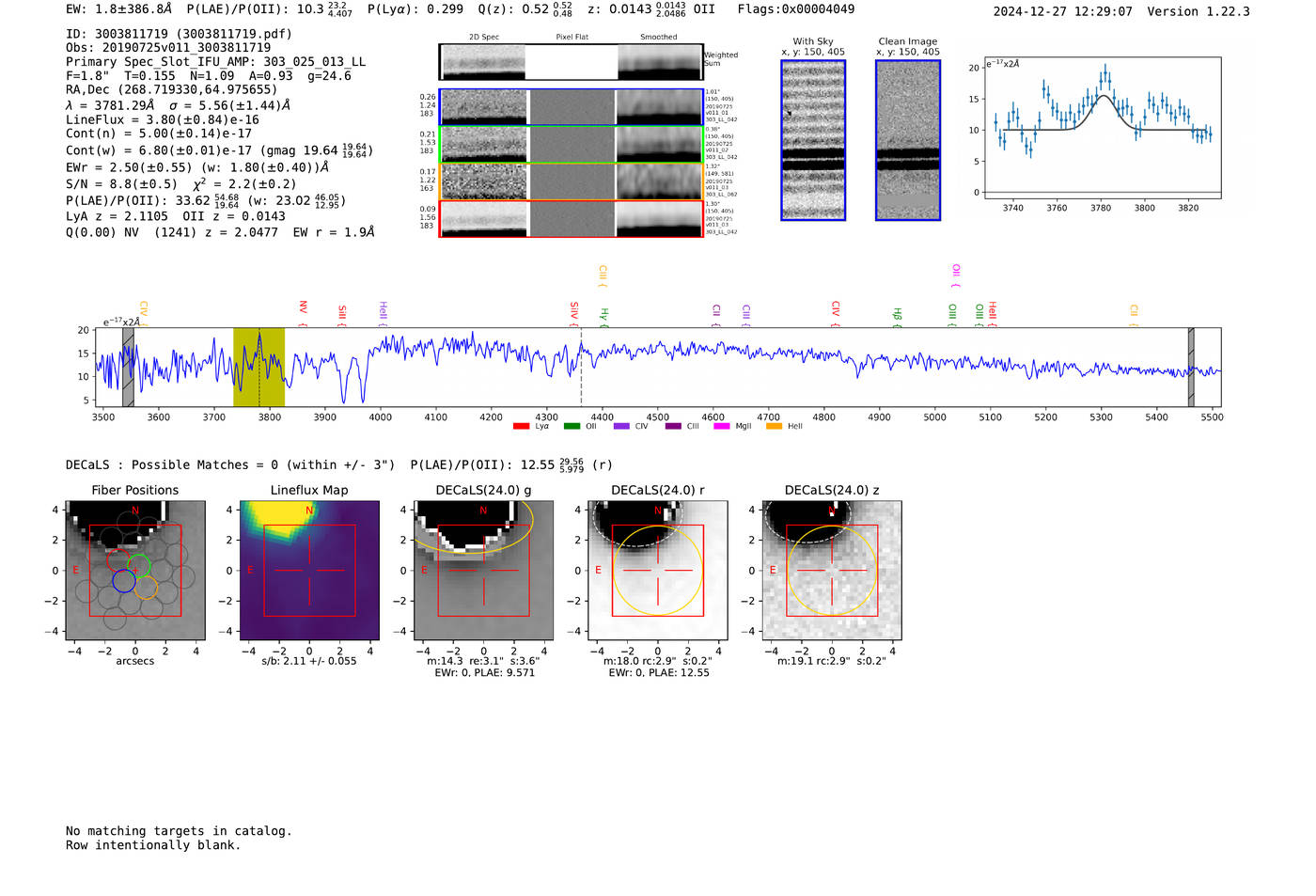The height and width of the screenshot is (896, 1316).
Task: Click the Obs: 20190725v011 text line
Action: pyautogui.click(x=168, y=48)
